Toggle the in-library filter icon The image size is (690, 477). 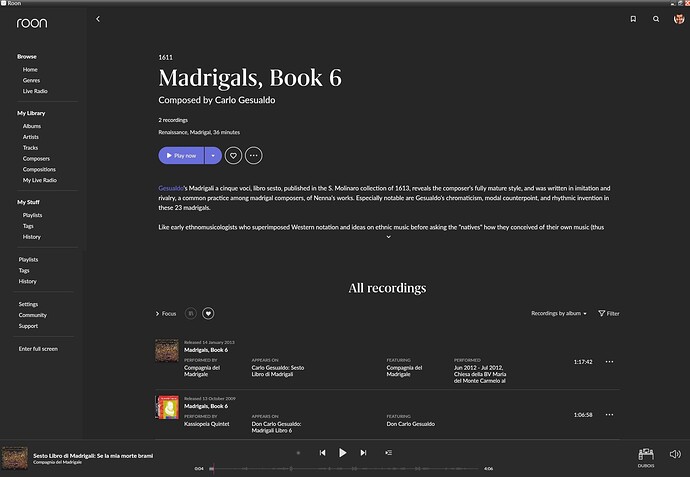pos(191,313)
